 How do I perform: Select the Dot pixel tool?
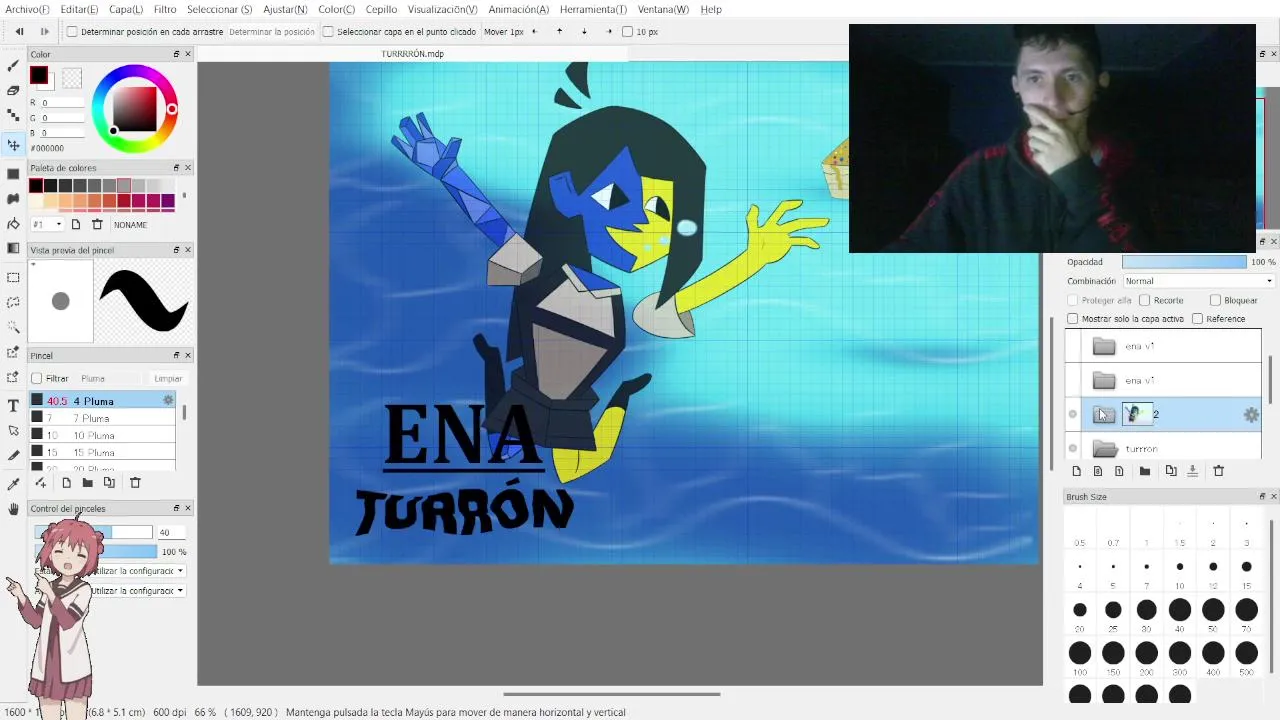tap(13, 116)
